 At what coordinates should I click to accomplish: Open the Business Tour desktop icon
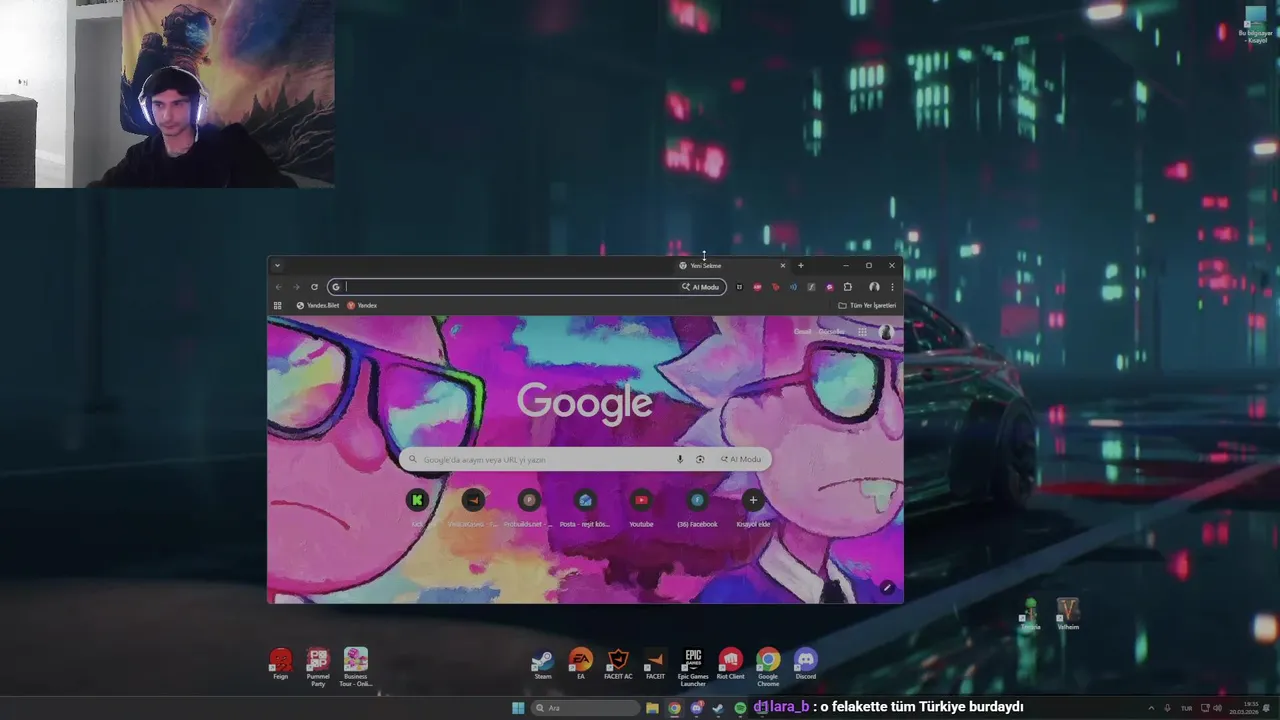point(356,666)
